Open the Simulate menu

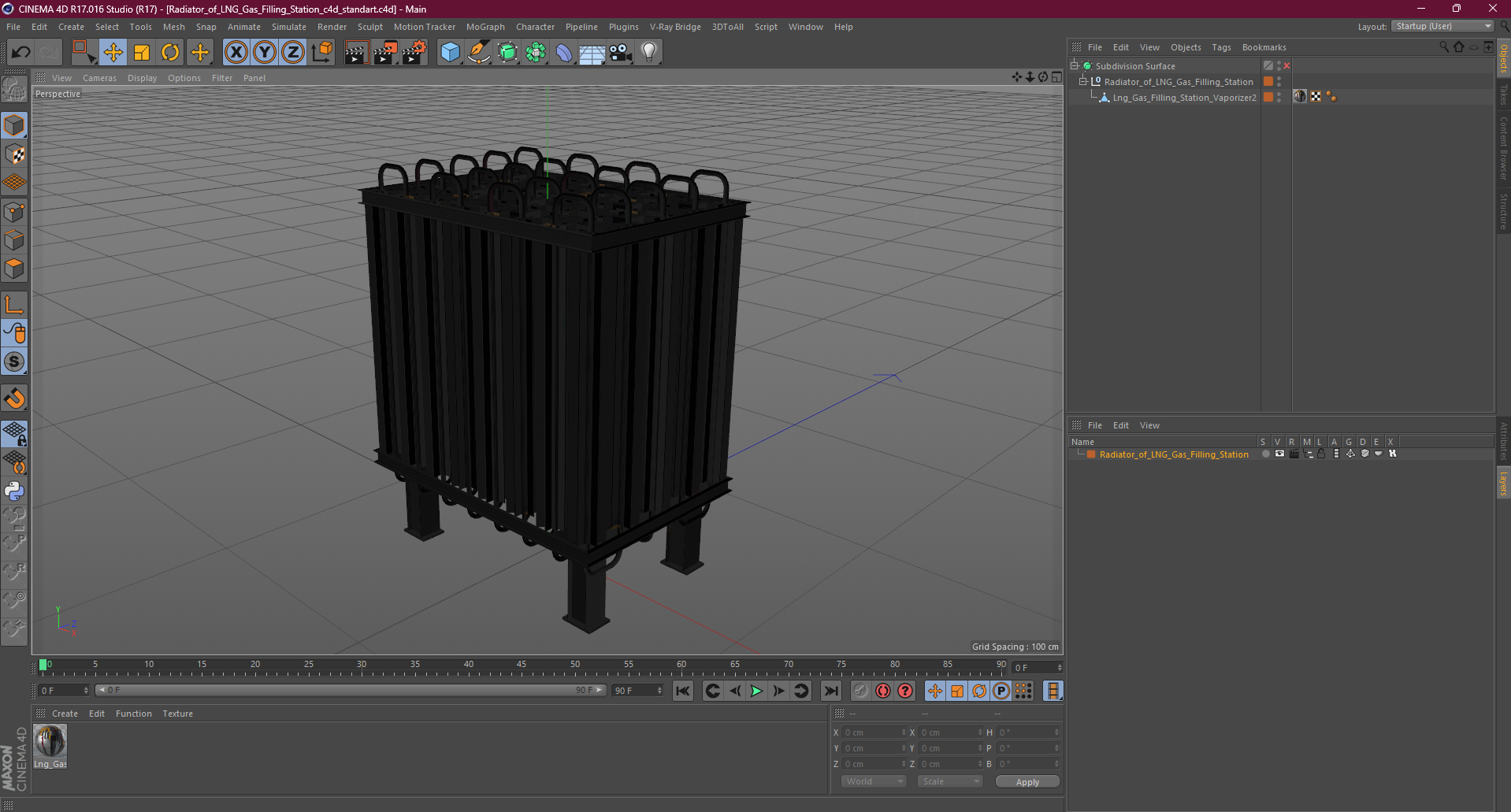(x=289, y=27)
